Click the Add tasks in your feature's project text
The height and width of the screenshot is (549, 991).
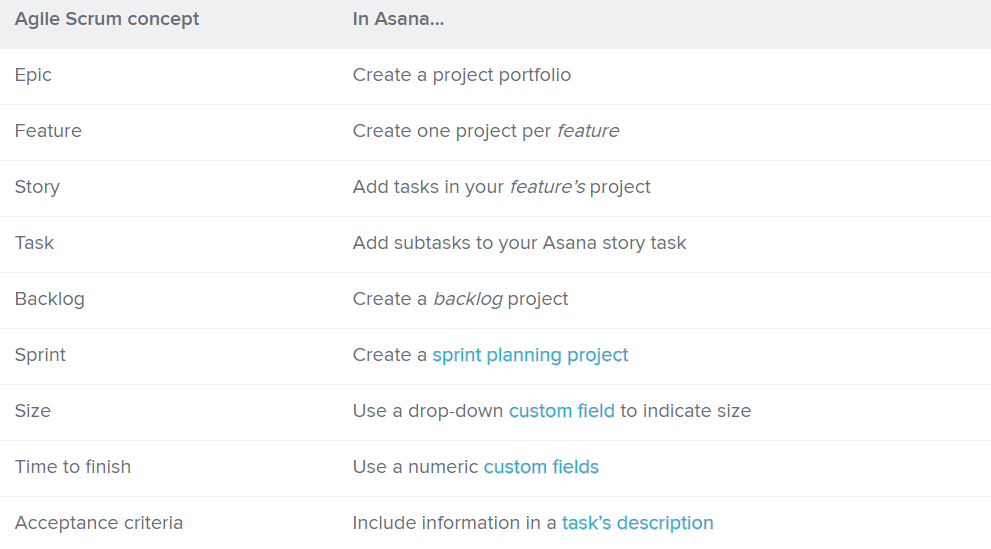pyautogui.click(x=501, y=187)
